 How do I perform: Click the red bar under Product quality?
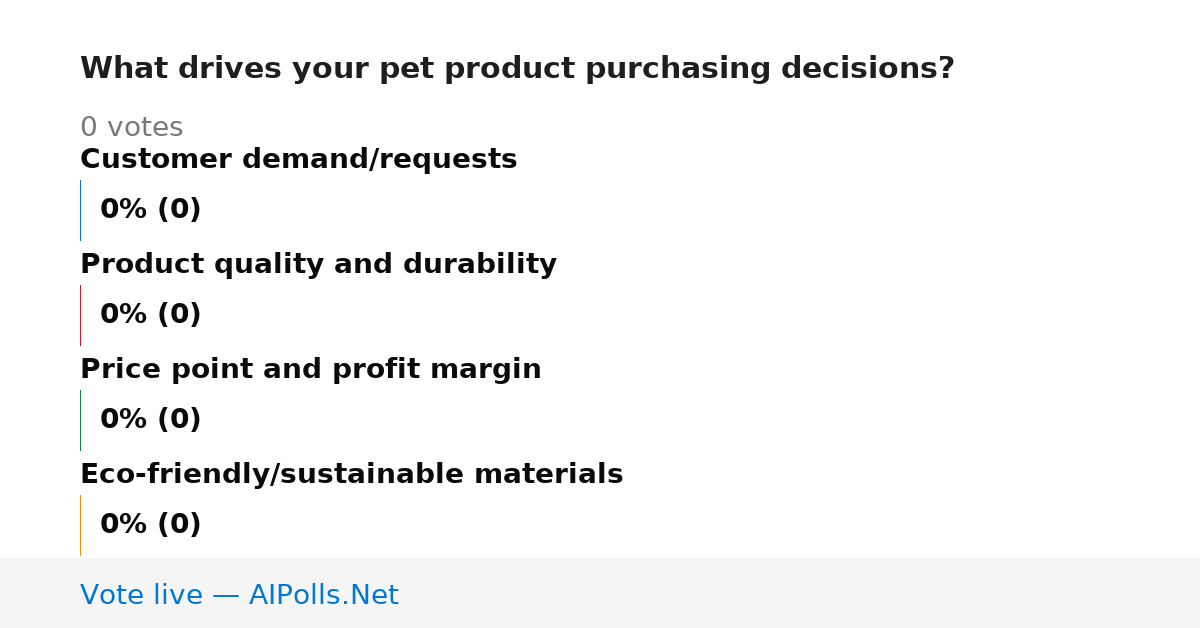click(x=80, y=315)
